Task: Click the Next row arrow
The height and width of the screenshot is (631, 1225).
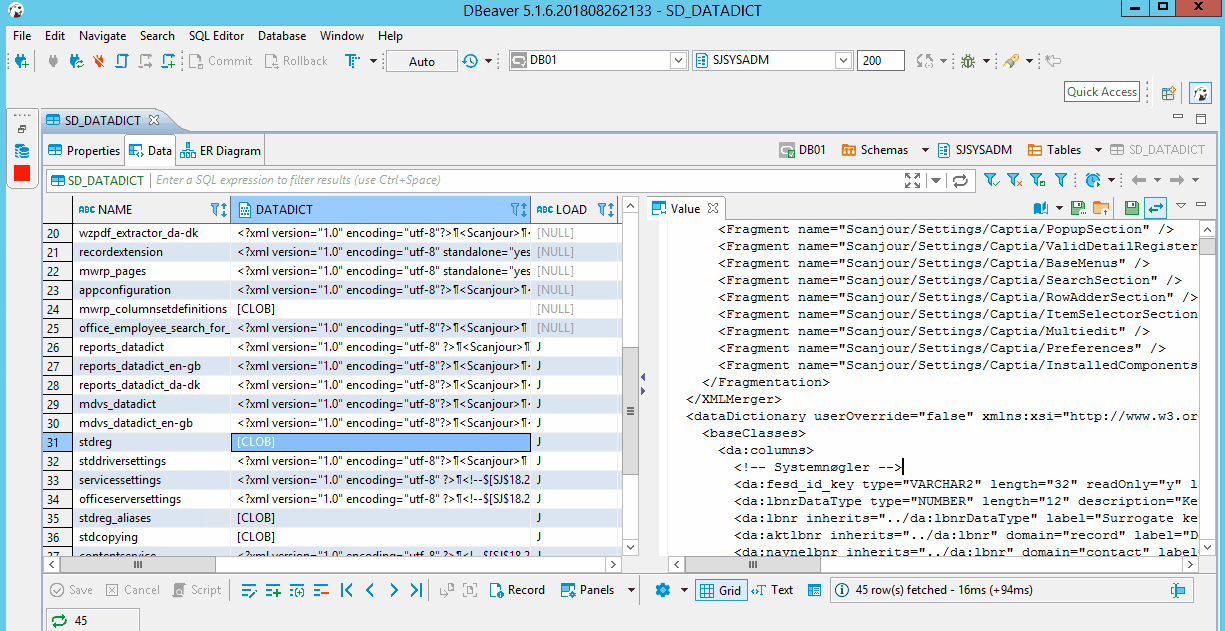Action: tap(394, 590)
